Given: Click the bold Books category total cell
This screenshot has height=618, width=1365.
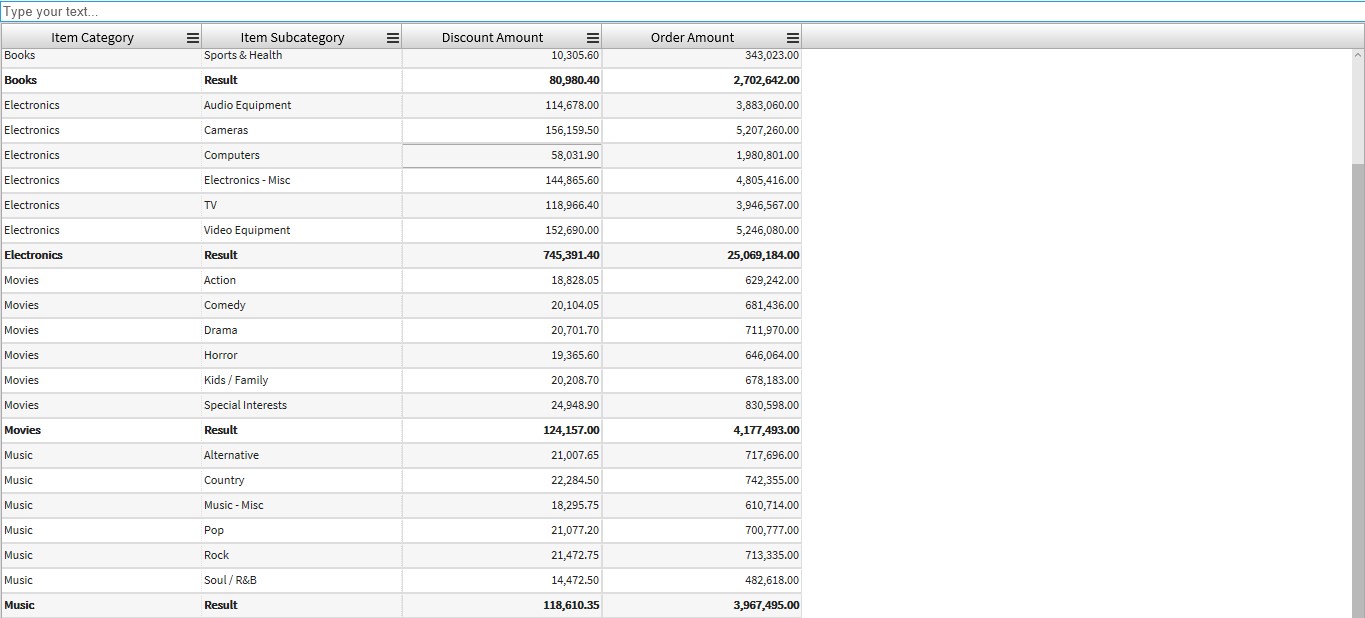Looking at the screenshot, I should 21,80.
